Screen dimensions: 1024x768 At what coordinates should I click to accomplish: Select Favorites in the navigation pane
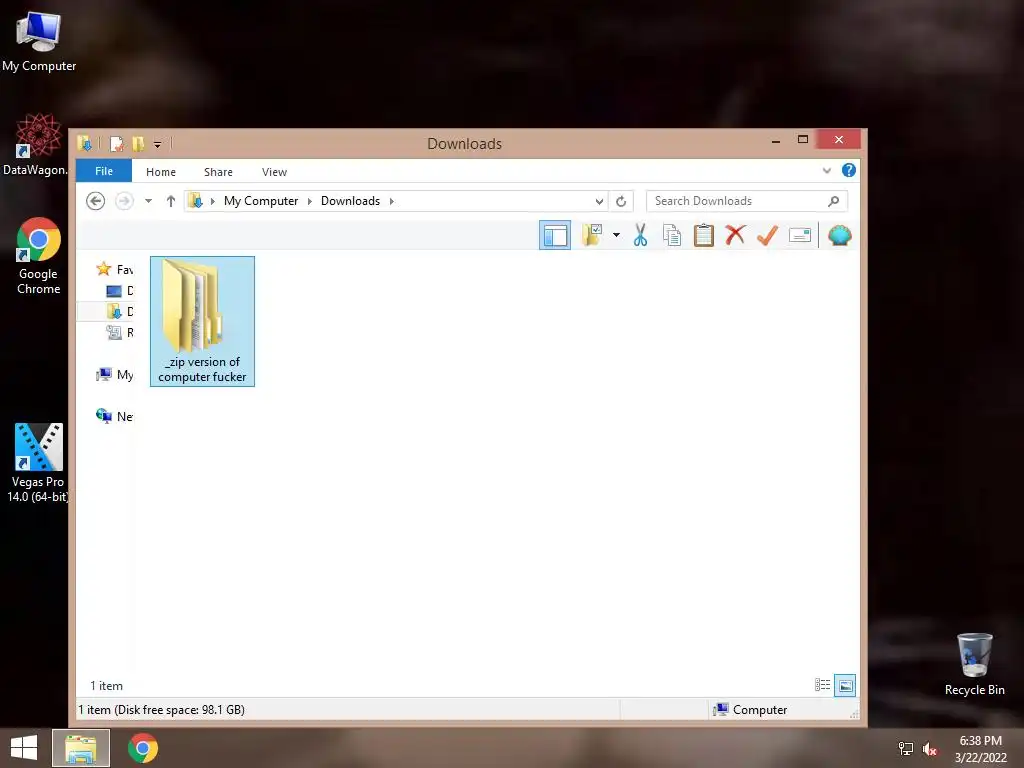(115, 269)
